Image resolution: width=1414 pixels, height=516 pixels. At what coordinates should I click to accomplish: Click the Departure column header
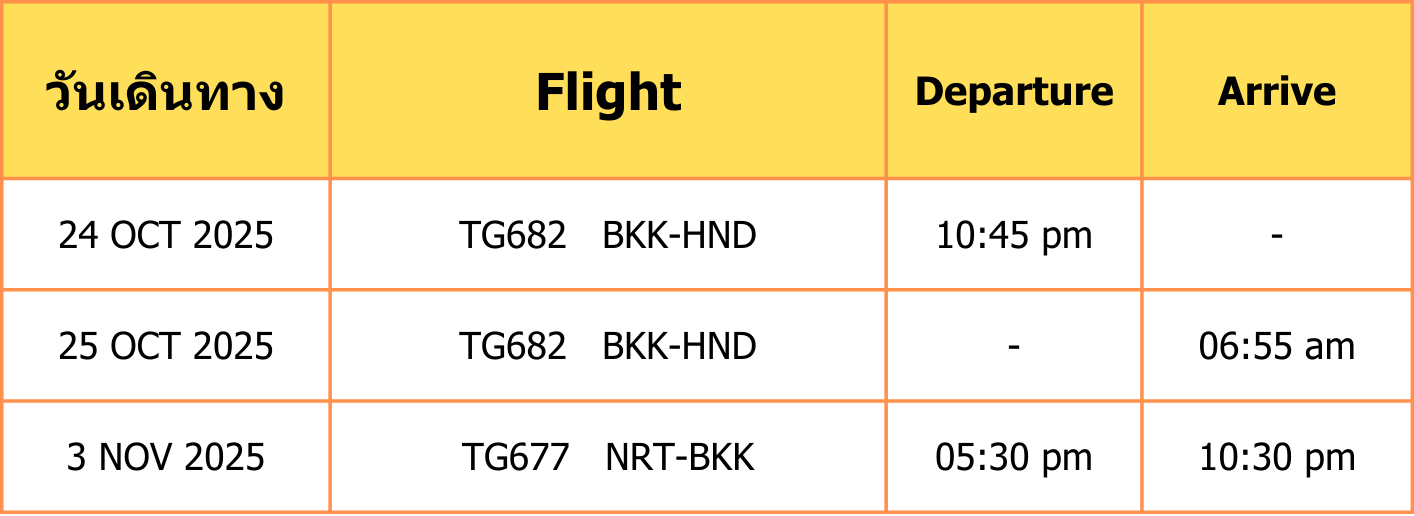tap(1014, 92)
